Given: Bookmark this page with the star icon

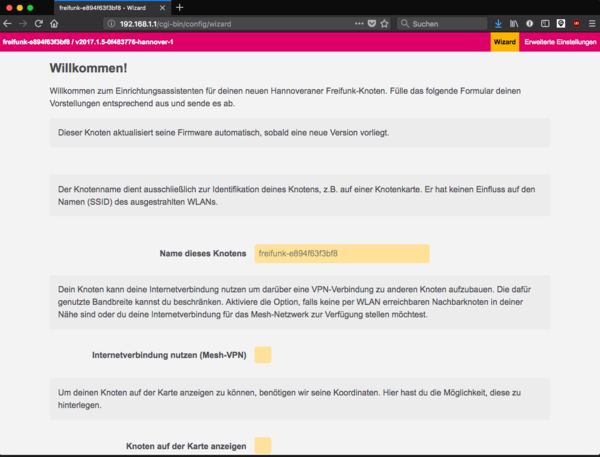Looking at the screenshot, I should click(385, 22).
